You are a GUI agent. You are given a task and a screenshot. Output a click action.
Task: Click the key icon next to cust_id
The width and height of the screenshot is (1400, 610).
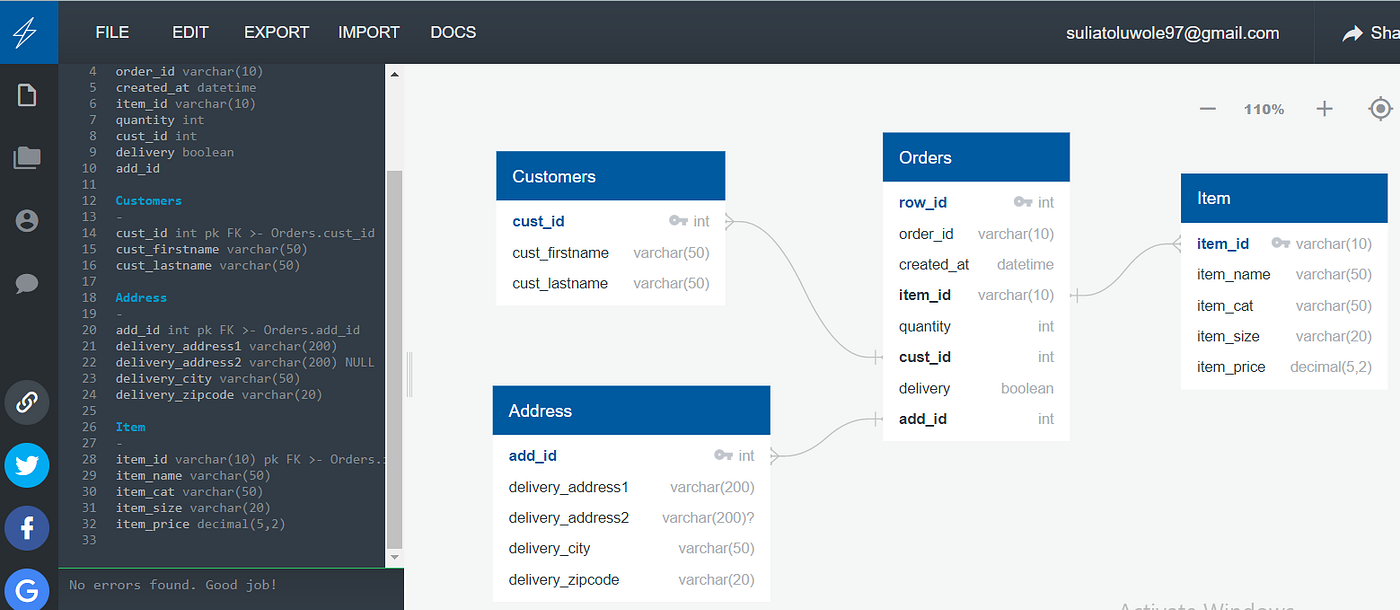[678, 221]
